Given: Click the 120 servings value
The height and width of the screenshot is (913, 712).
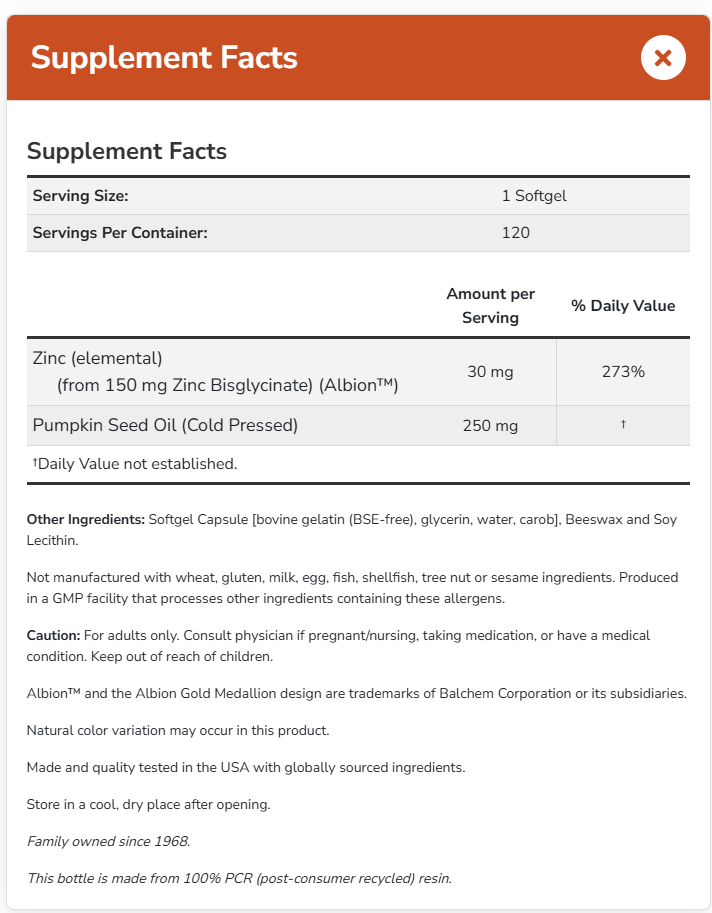Looking at the screenshot, I should [516, 233].
